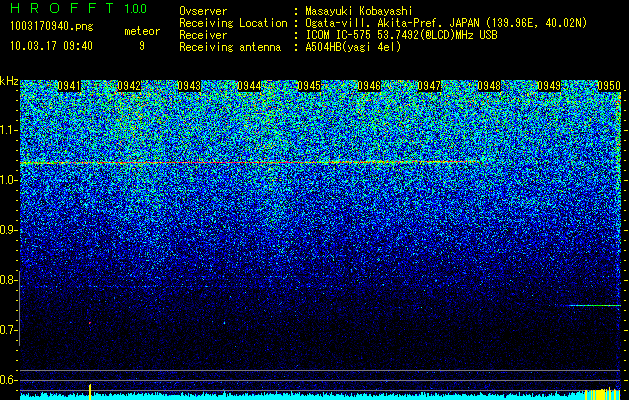
Task: Click the antenna value A504HB(yagi 4el)
Action: coord(353,47)
